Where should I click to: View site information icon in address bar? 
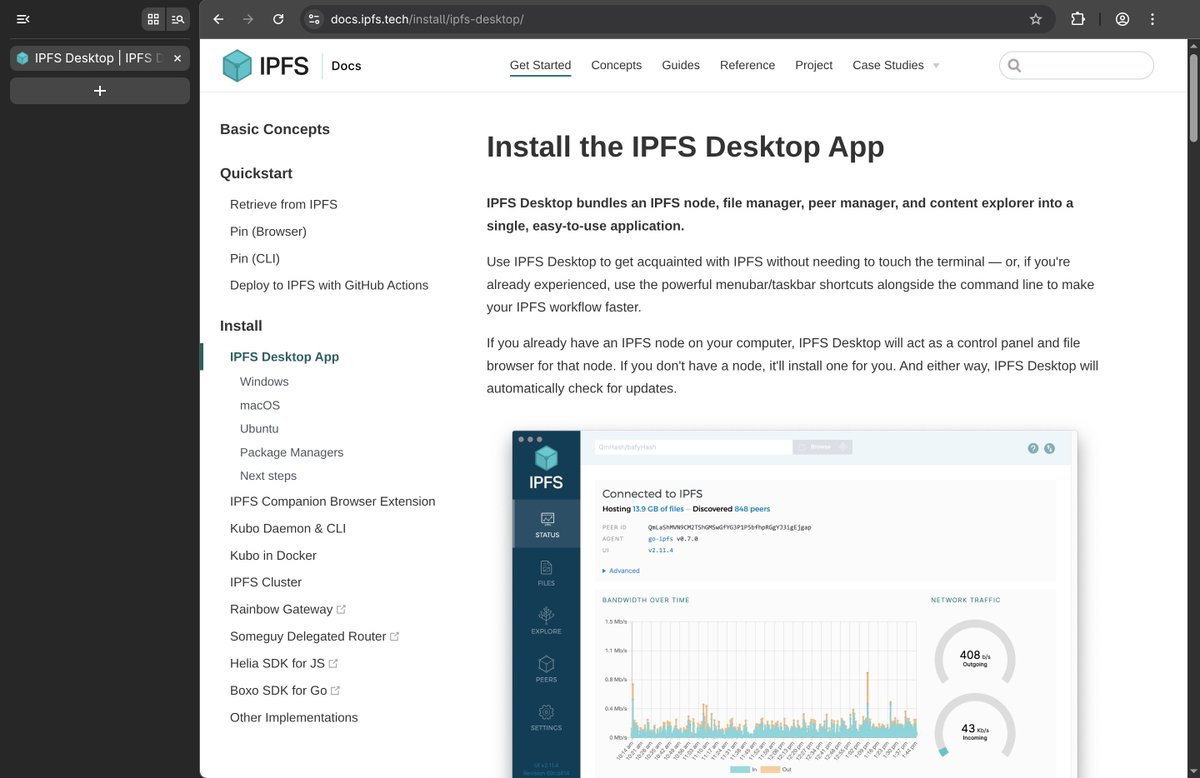(314, 19)
